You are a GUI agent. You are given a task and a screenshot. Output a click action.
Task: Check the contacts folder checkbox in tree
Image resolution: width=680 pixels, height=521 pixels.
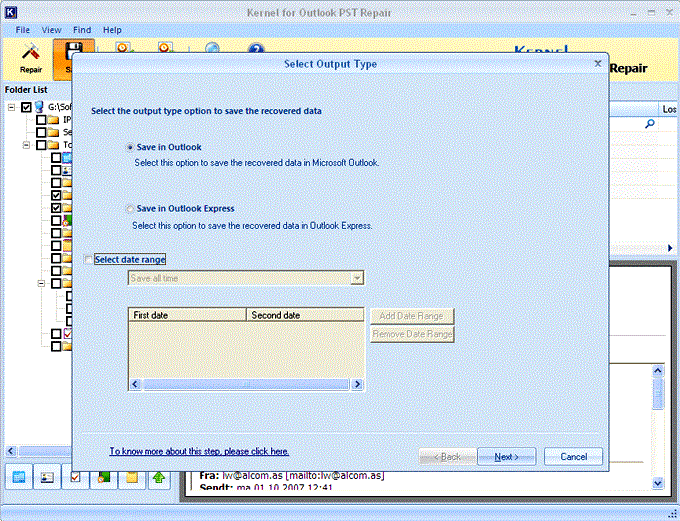click(56, 170)
